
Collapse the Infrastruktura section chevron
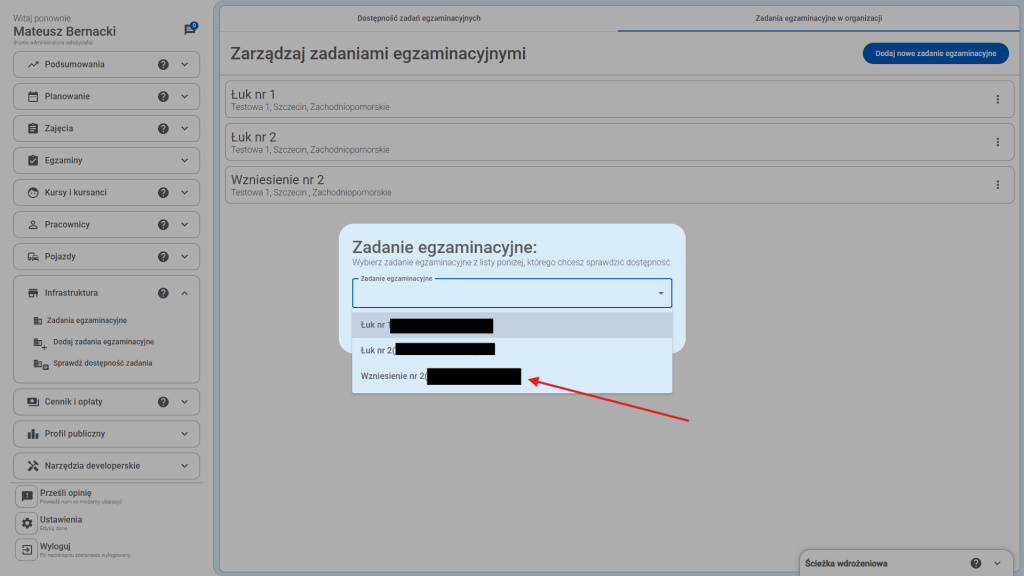[x=185, y=293]
